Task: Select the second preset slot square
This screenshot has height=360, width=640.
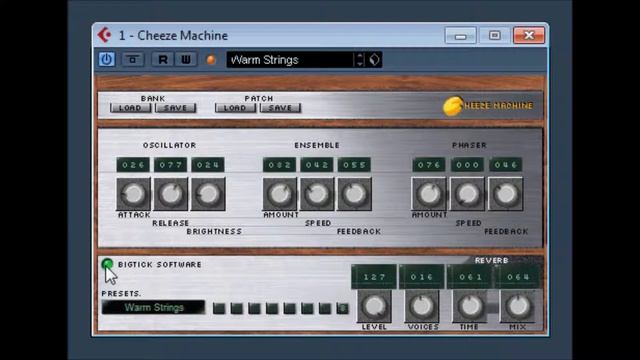Action: (236, 308)
